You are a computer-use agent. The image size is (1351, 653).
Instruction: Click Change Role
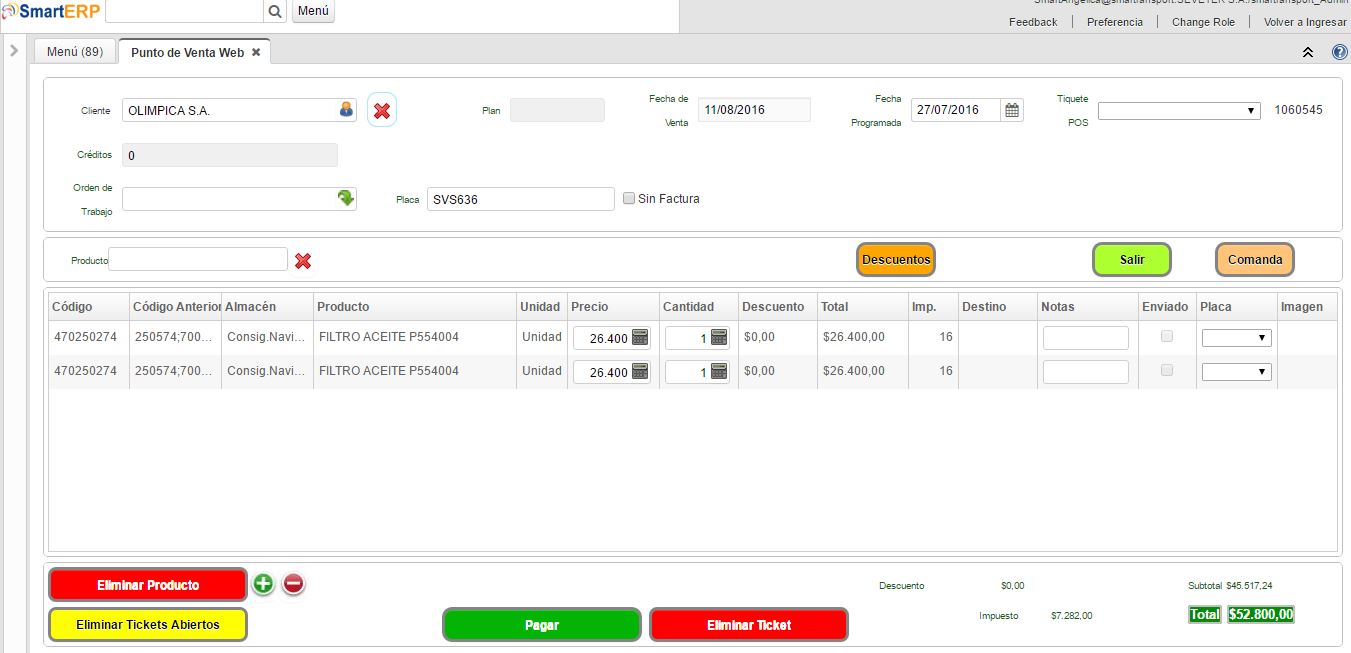coord(1203,22)
